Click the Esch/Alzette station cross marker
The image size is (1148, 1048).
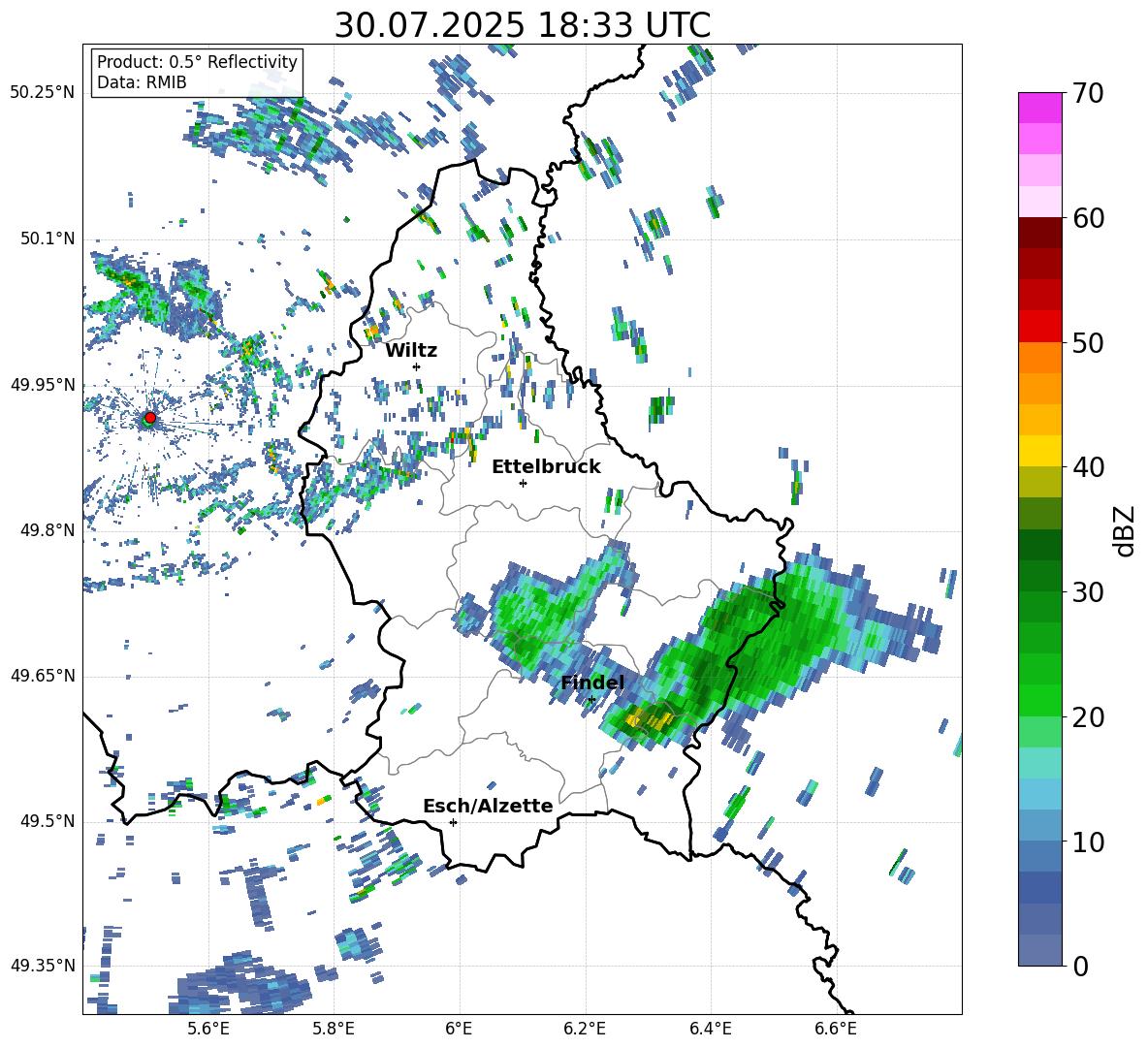pyautogui.click(x=453, y=822)
